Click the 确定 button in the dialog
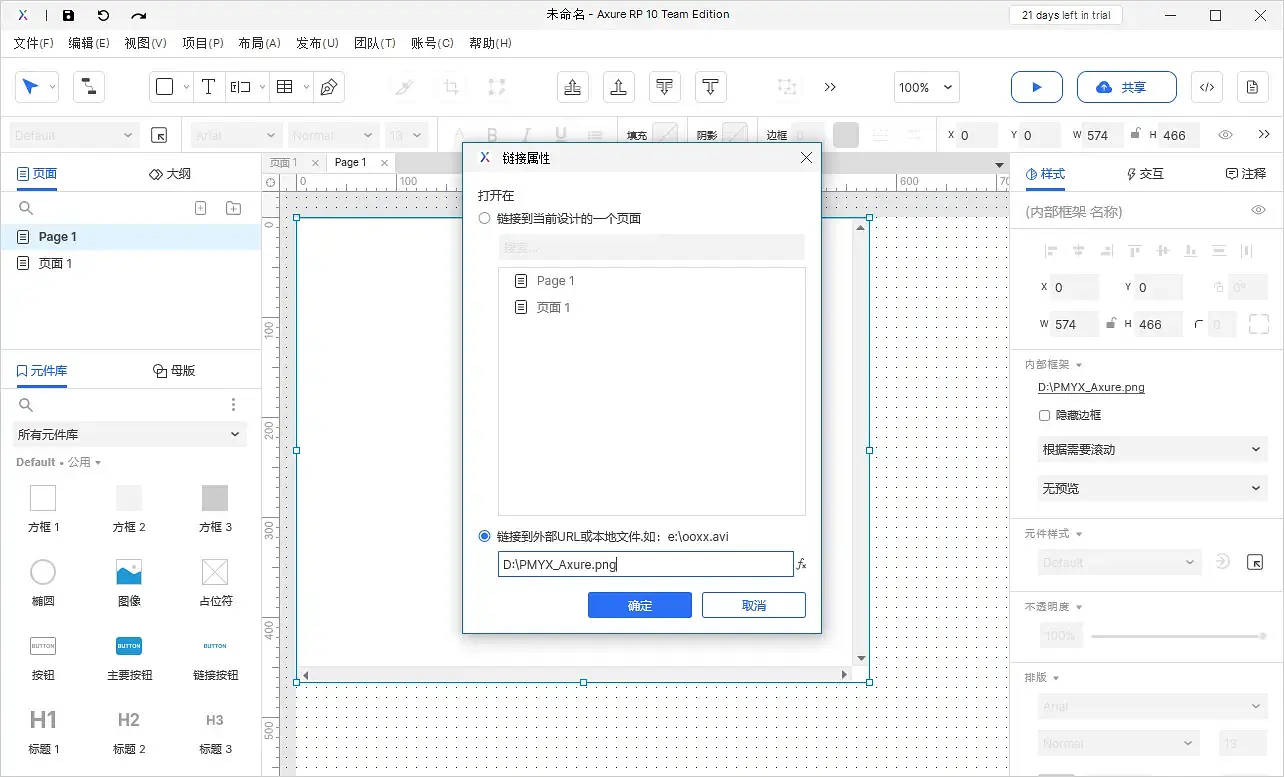The height and width of the screenshot is (777, 1284). pyautogui.click(x=639, y=604)
